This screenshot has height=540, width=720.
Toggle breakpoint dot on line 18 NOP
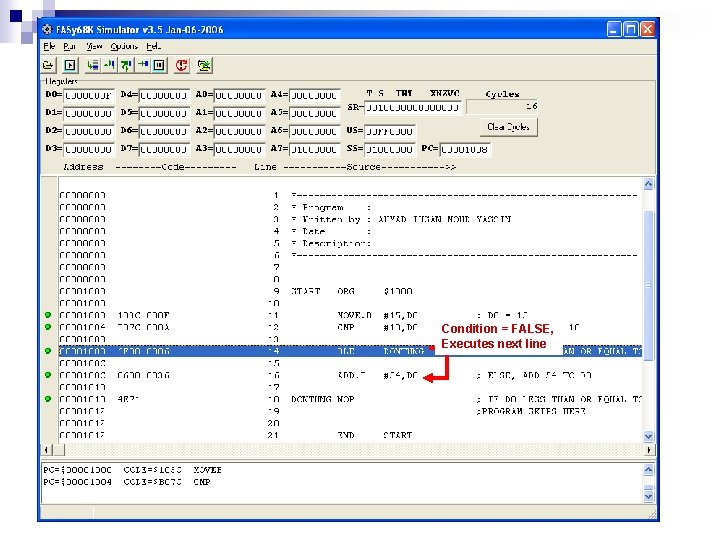tap(48, 399)
